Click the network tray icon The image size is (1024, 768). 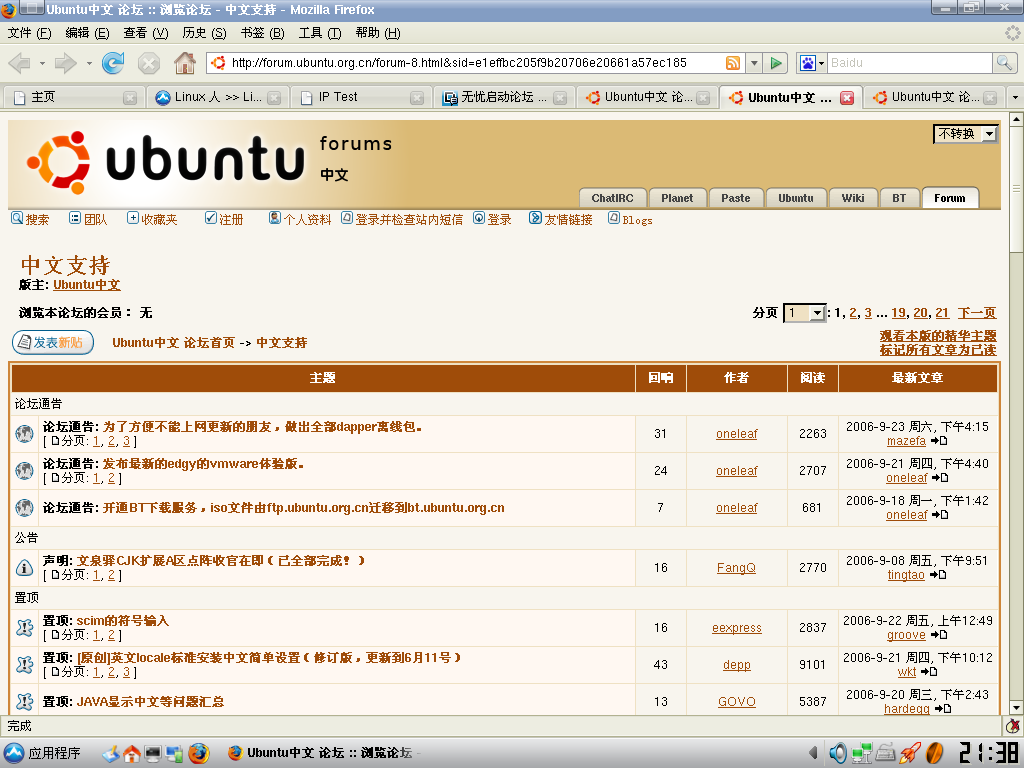point(861,754)
